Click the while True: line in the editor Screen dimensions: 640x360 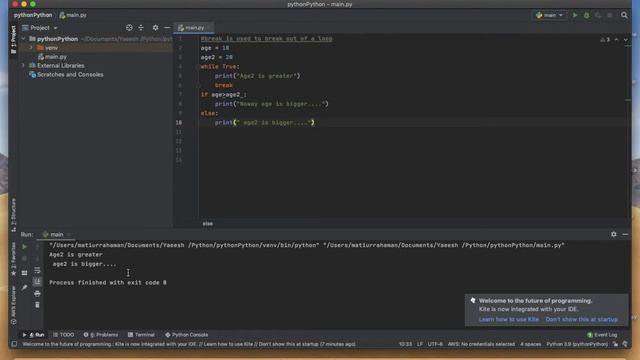tap(220, 67)
